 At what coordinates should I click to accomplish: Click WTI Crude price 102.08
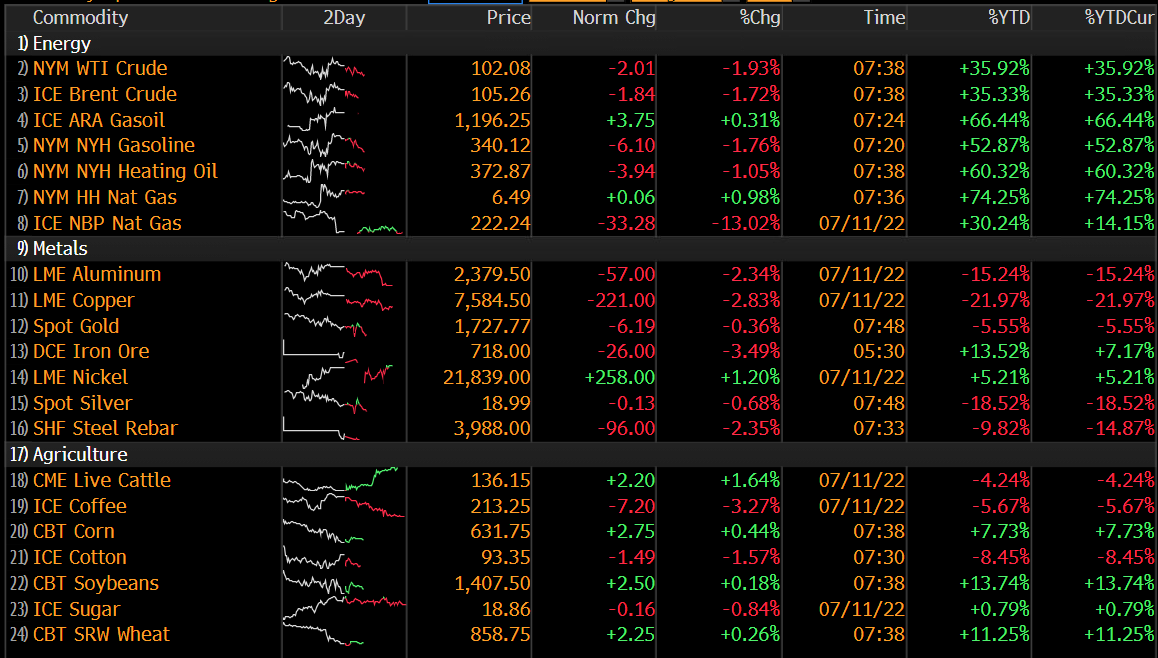[x=501, y=68]
